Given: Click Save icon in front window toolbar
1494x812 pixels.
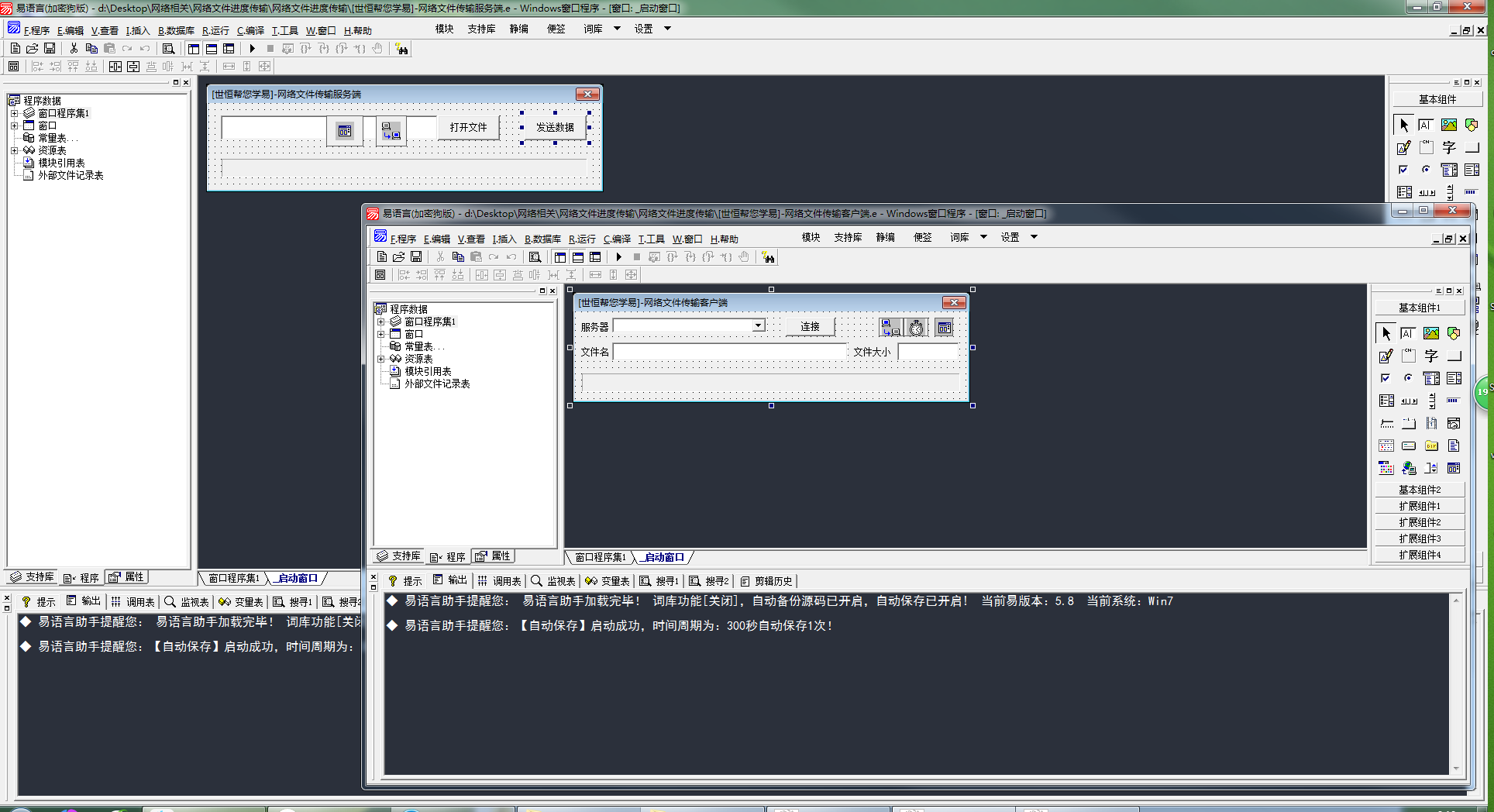Looking at the screenshot, I should click(x=416, y=256).
